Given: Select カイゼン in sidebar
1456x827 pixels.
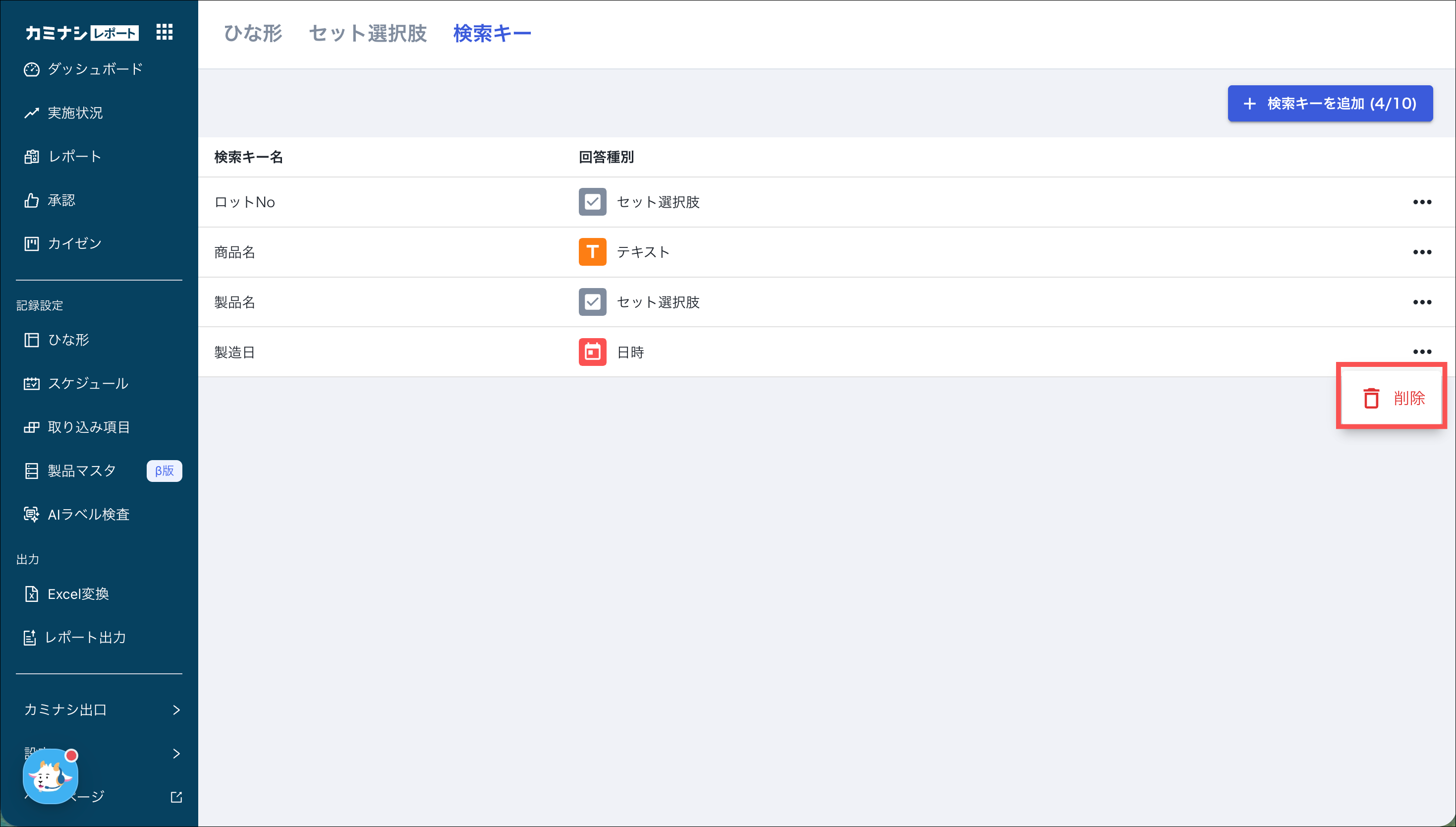Looking at the screenshot, I should [74, 243].
